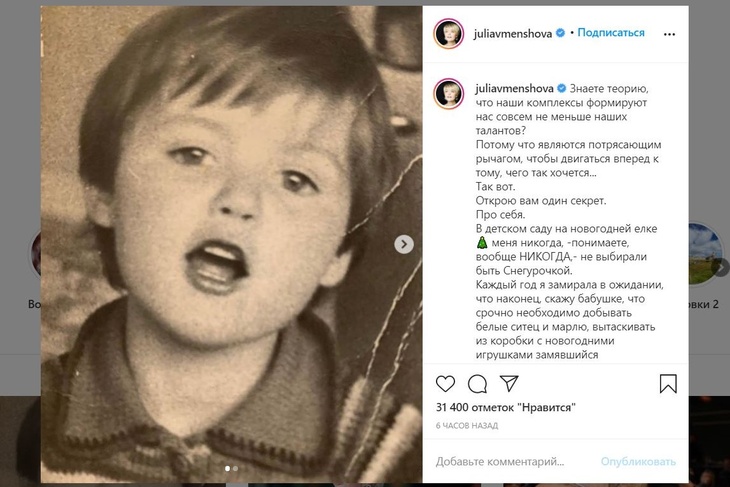Open comments via the speech bubble icon
This screenshot has height=487, width=730.
[x=477, y=384]
